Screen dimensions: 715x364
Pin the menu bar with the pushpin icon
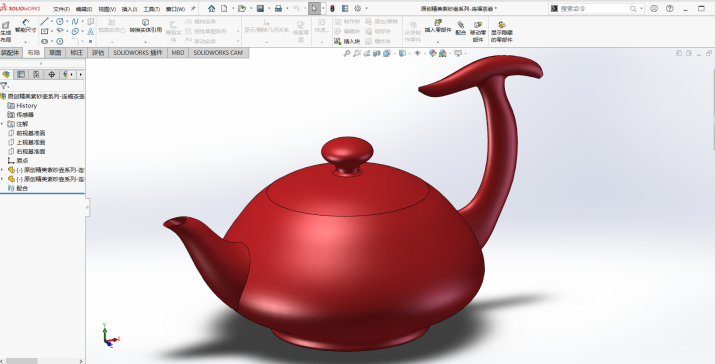[x=193, y=9]
